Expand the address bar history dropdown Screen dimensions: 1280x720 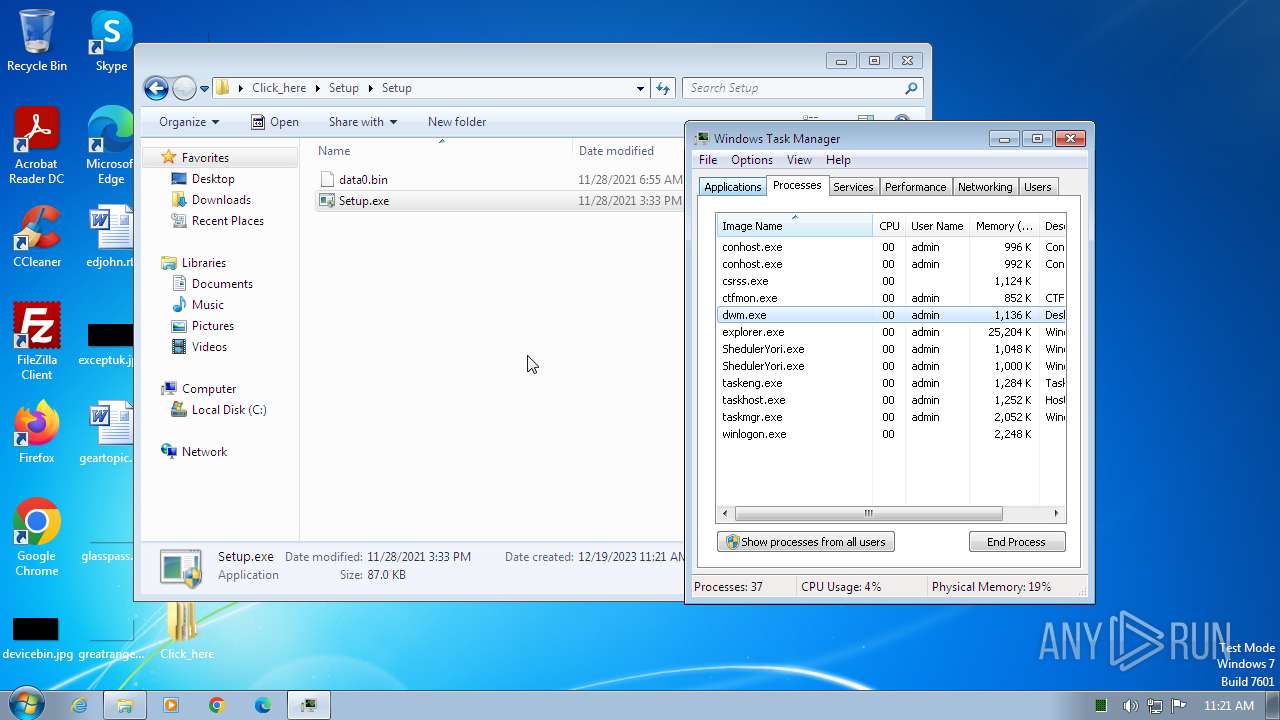(640, 88)
